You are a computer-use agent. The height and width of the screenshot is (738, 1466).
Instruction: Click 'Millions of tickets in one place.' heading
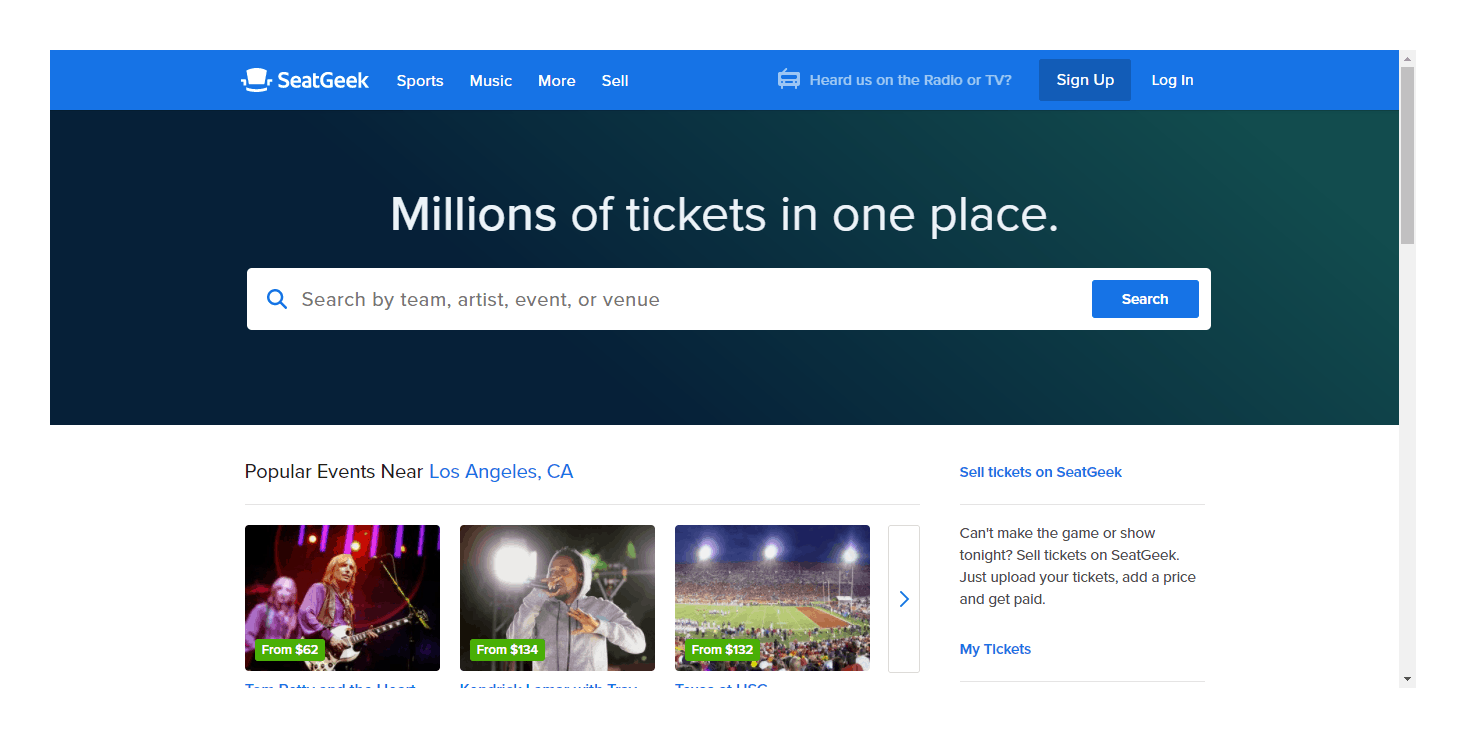724,214
